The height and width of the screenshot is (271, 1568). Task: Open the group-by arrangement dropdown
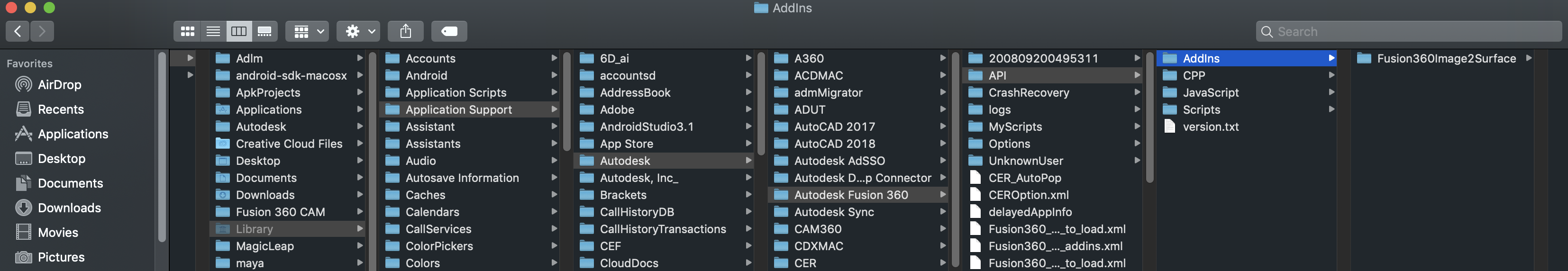pos(308,31)
